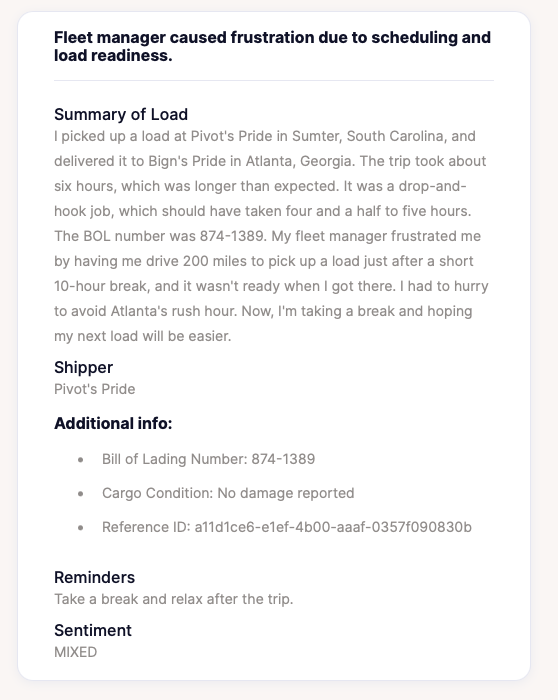Screen dimensions: 558x700
Task: Select the Shipper heading
Action: tap(83, 367)
